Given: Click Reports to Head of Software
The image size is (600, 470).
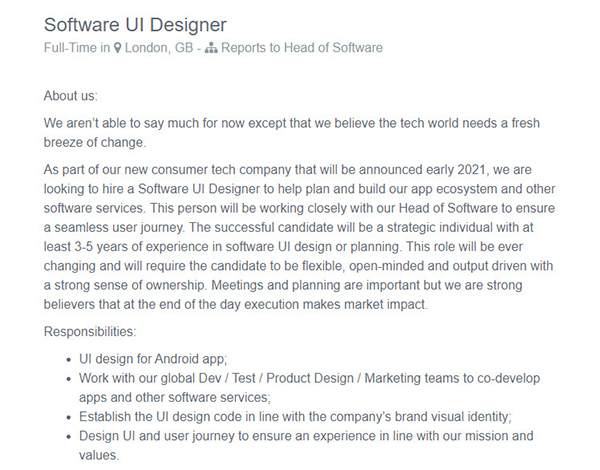Looking at the screenshot, I should tap(302, 48).
